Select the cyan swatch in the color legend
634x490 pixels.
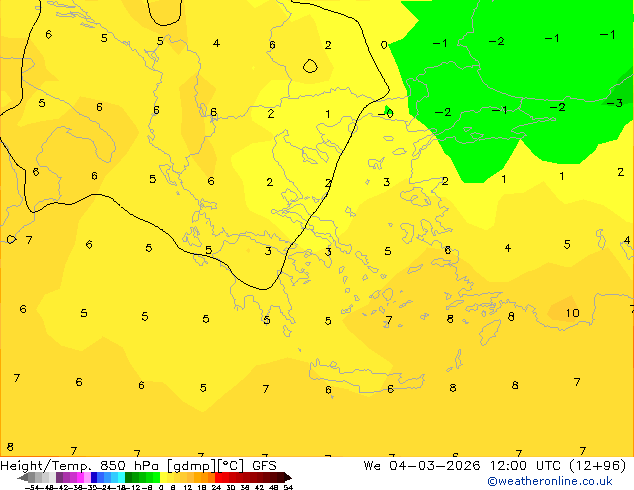(x=121, y=477)
